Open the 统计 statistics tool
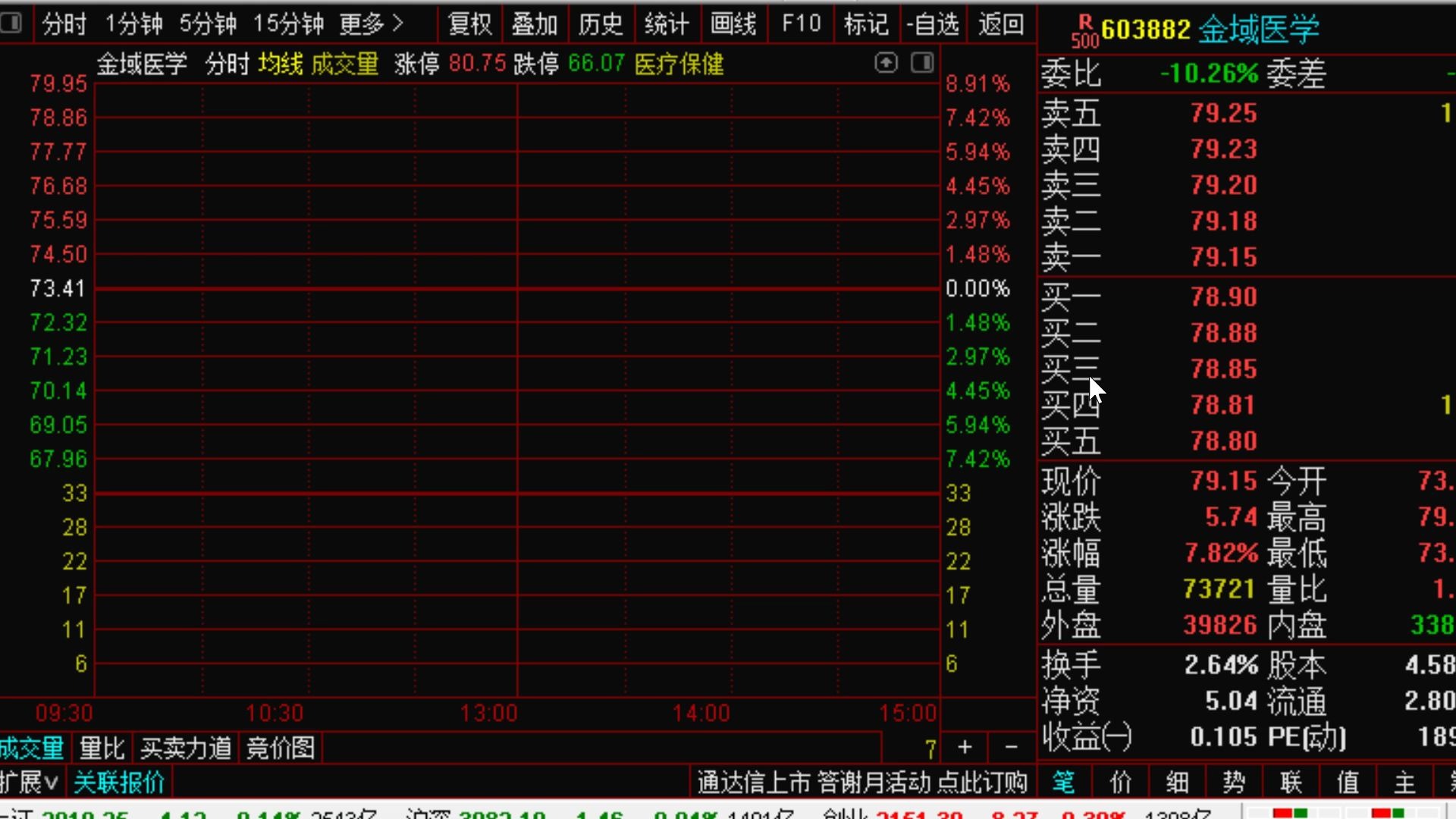 (666, 24)
